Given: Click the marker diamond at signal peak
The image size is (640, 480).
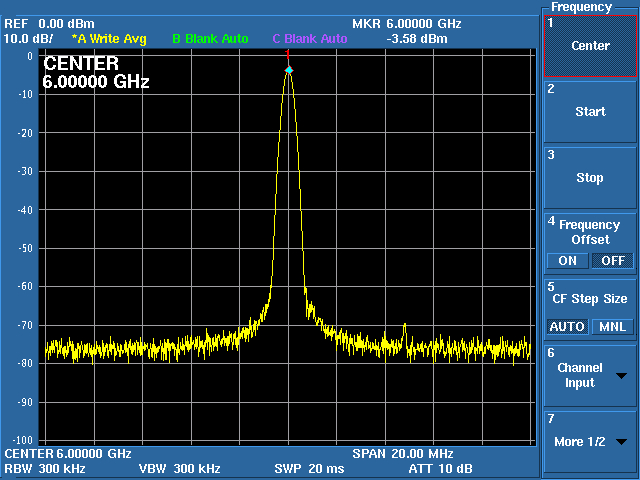Looking at the screenshot, I should point(289,70).
